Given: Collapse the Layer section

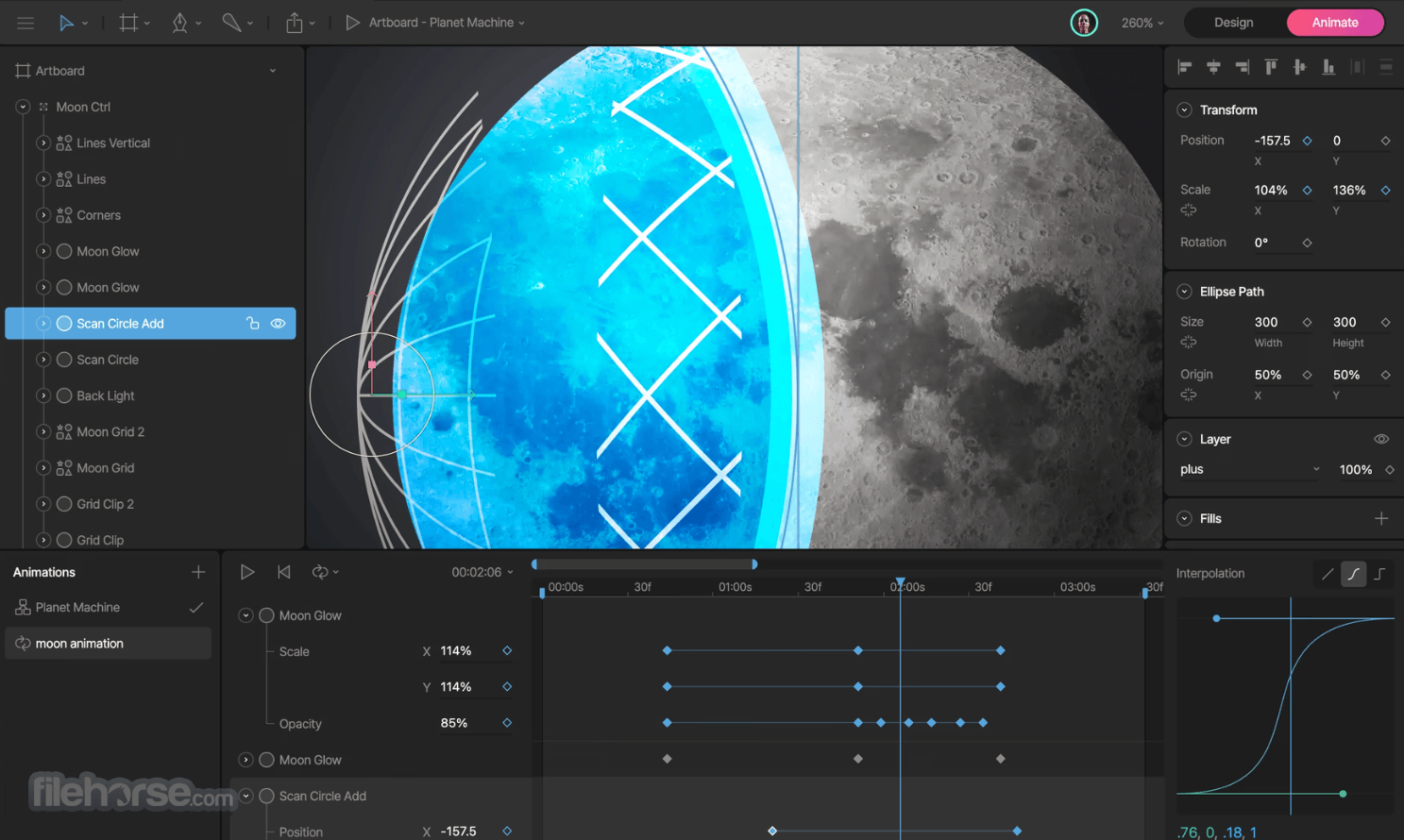Looking at the screenshot, I should click(x=1184, y=440).
